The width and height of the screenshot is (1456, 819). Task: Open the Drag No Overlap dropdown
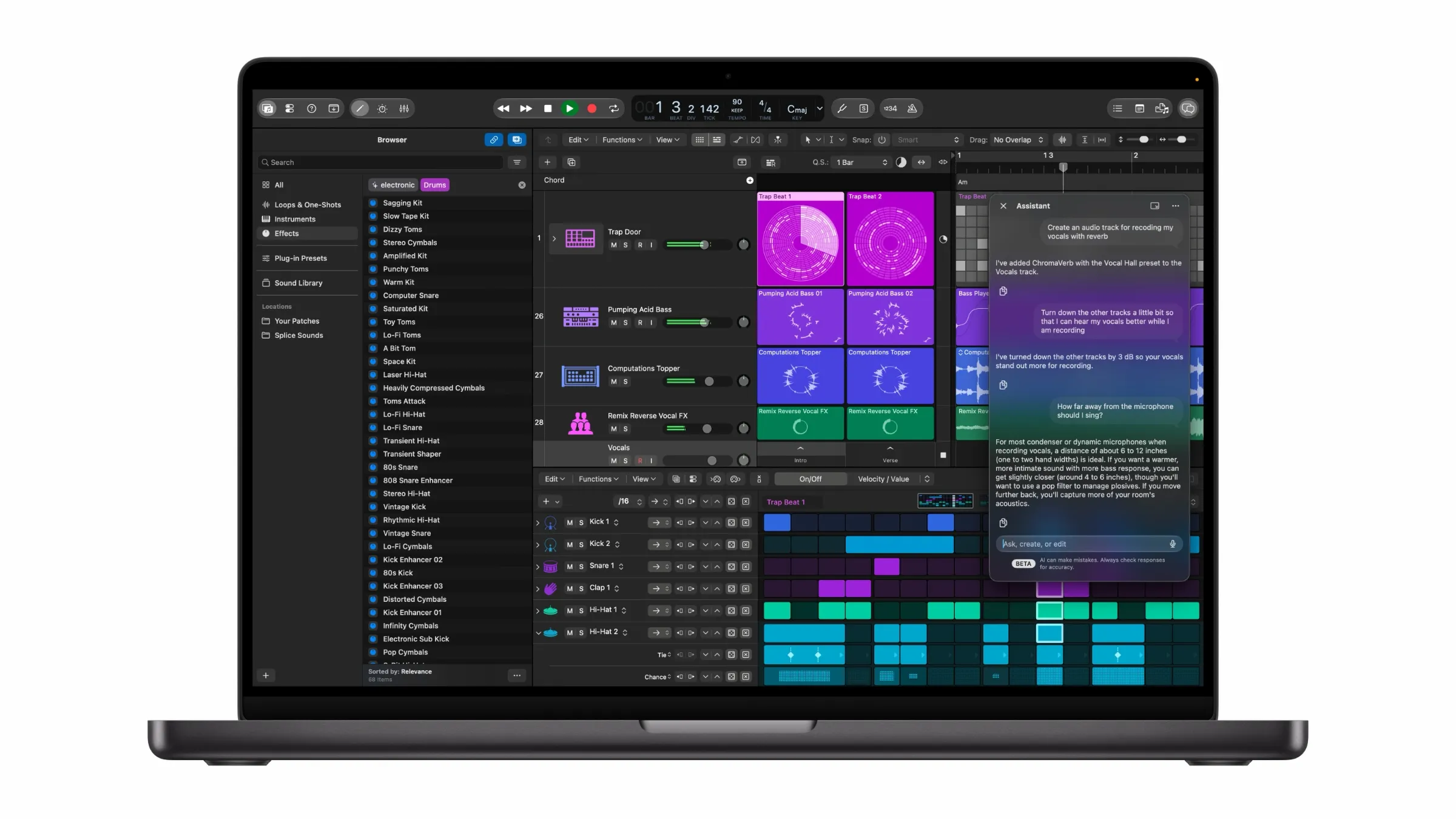[1018, 140]
